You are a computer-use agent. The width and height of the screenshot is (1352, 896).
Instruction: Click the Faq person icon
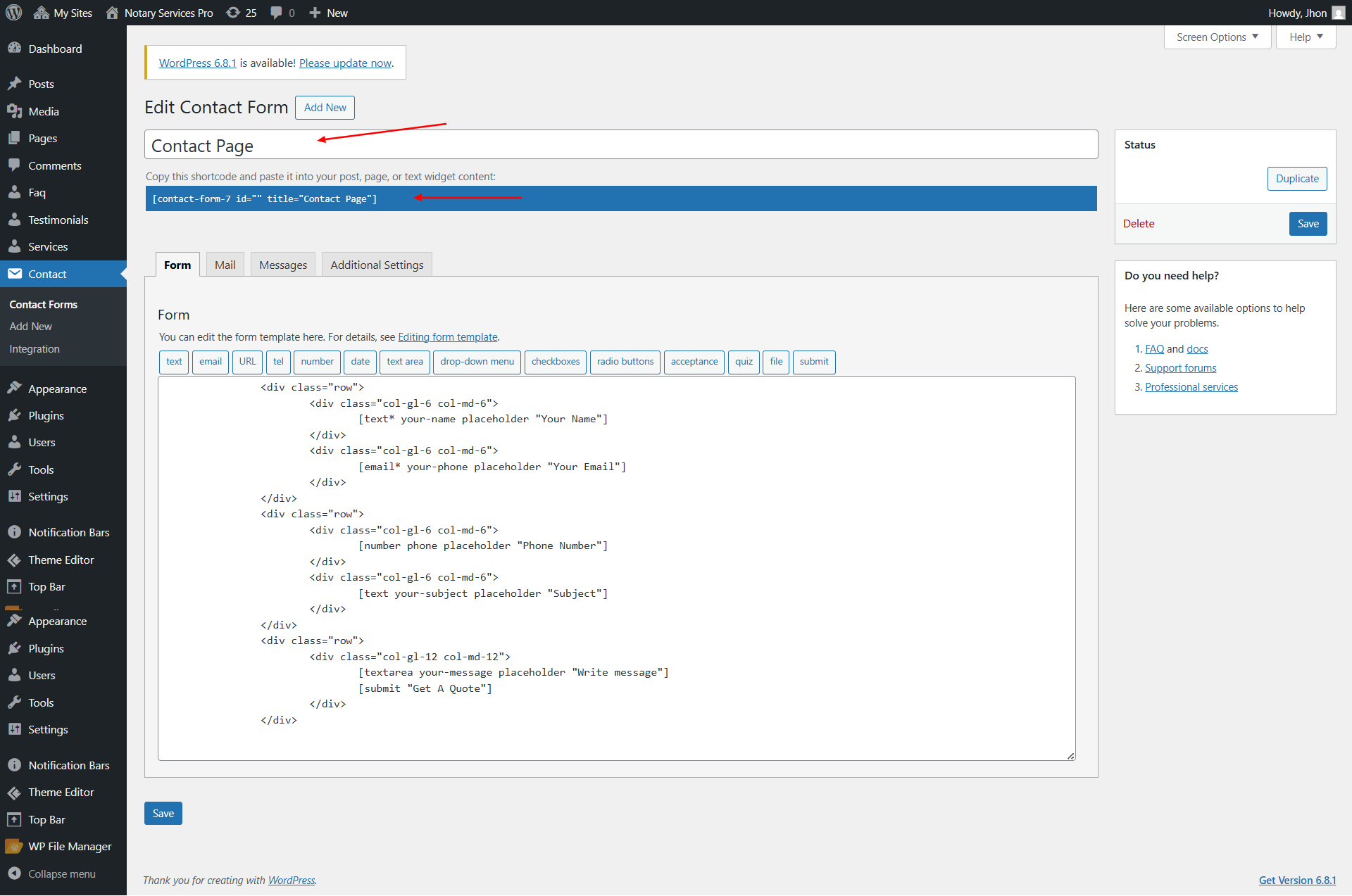pos(14,192)
